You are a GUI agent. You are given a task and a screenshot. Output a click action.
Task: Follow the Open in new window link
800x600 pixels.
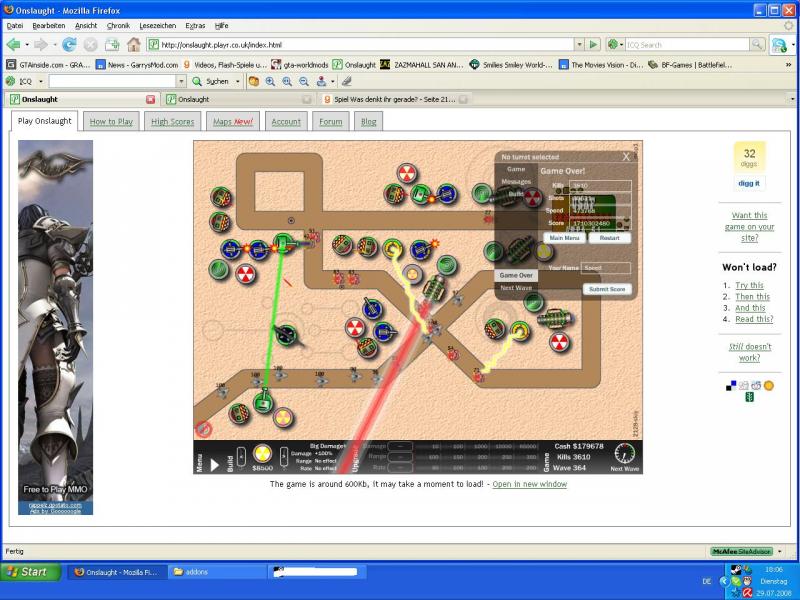529,484
